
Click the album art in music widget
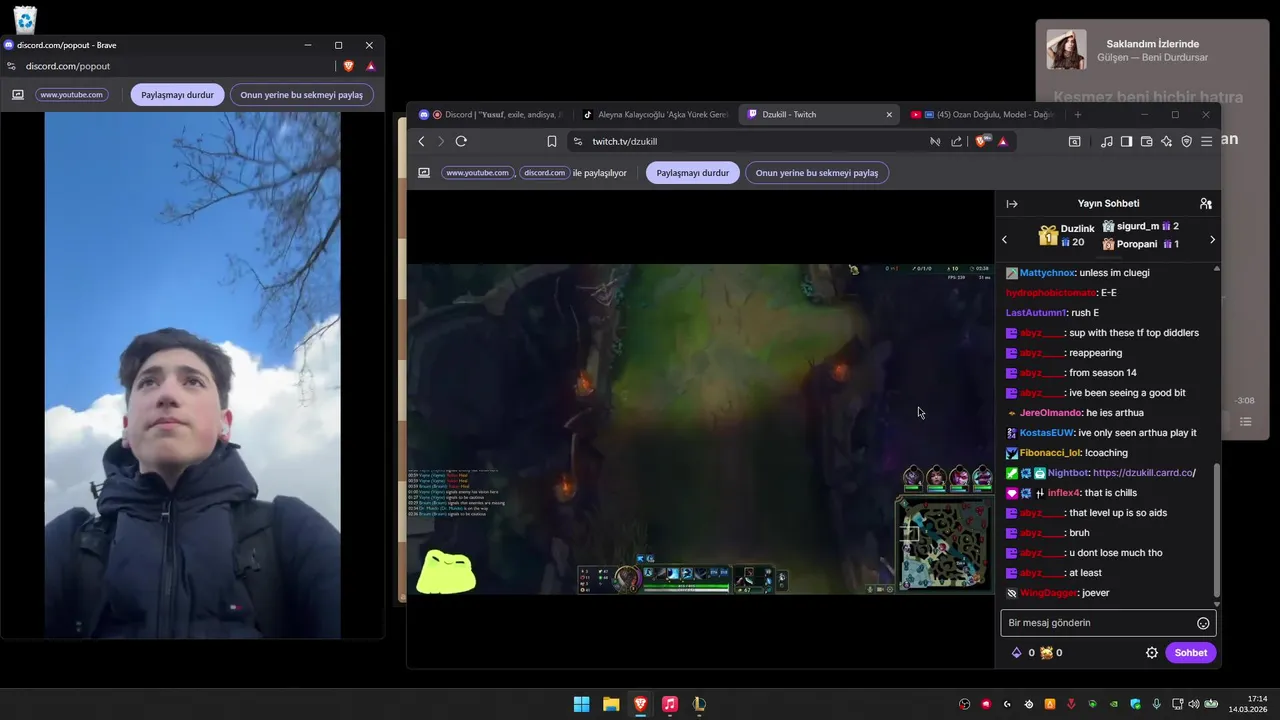coord(1066,50)
